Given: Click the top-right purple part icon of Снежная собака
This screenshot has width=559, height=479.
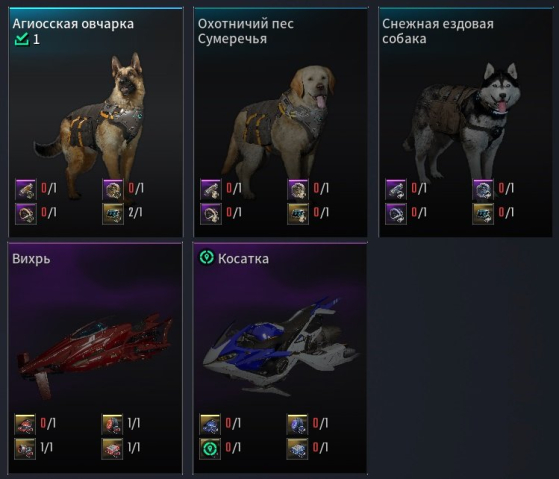Looking at the screenshot, I should tap(483, 190).
